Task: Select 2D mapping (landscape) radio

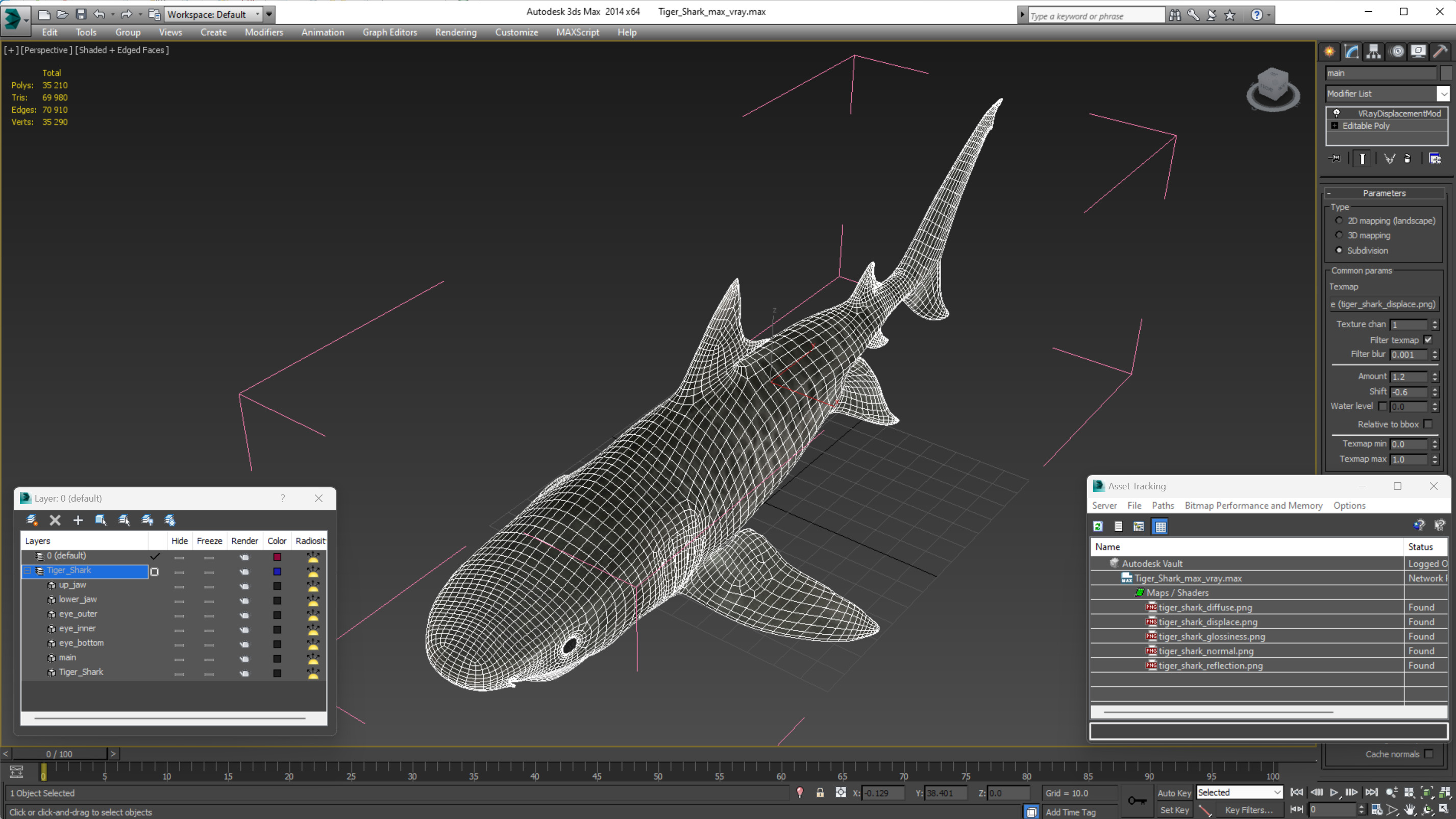Action: click(x=1339, y=220)
